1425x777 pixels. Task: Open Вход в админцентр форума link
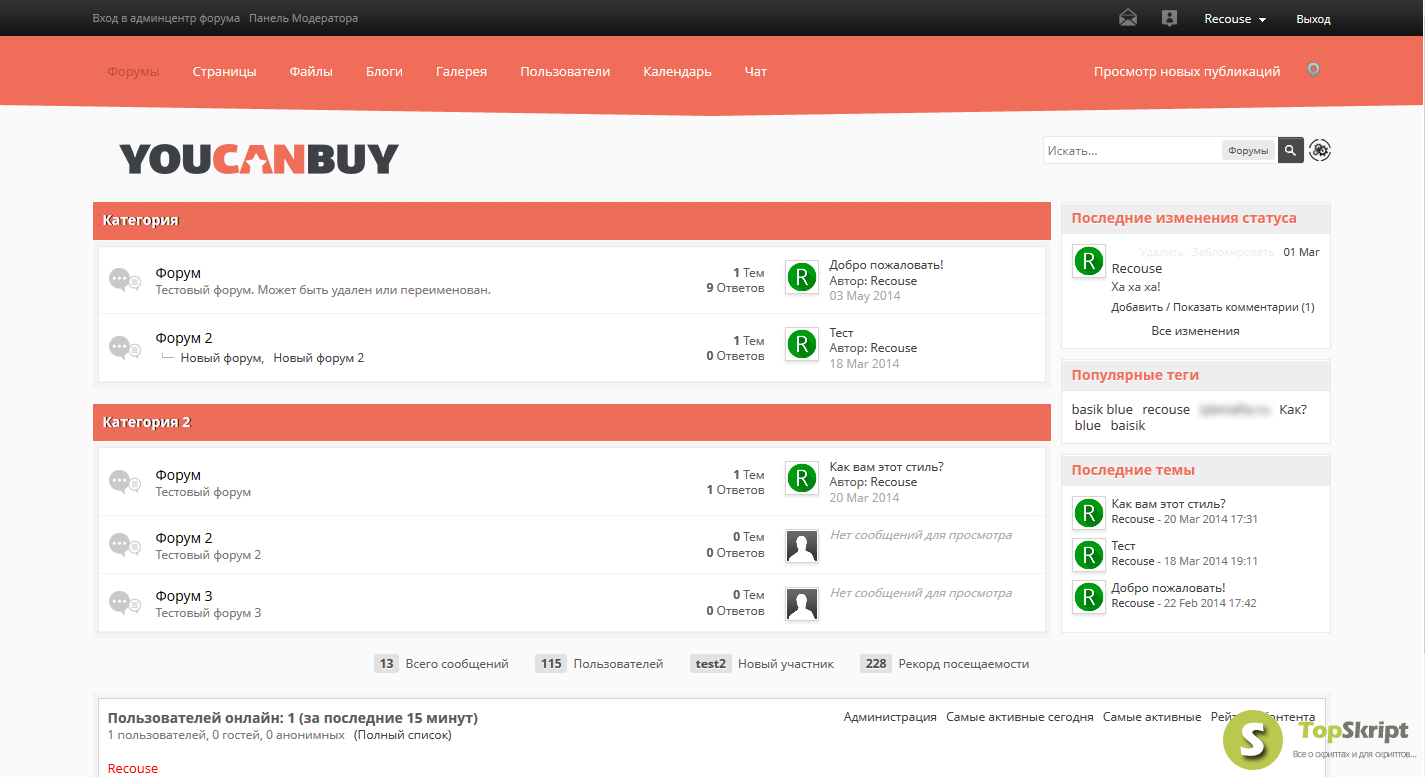click(166, 18)
